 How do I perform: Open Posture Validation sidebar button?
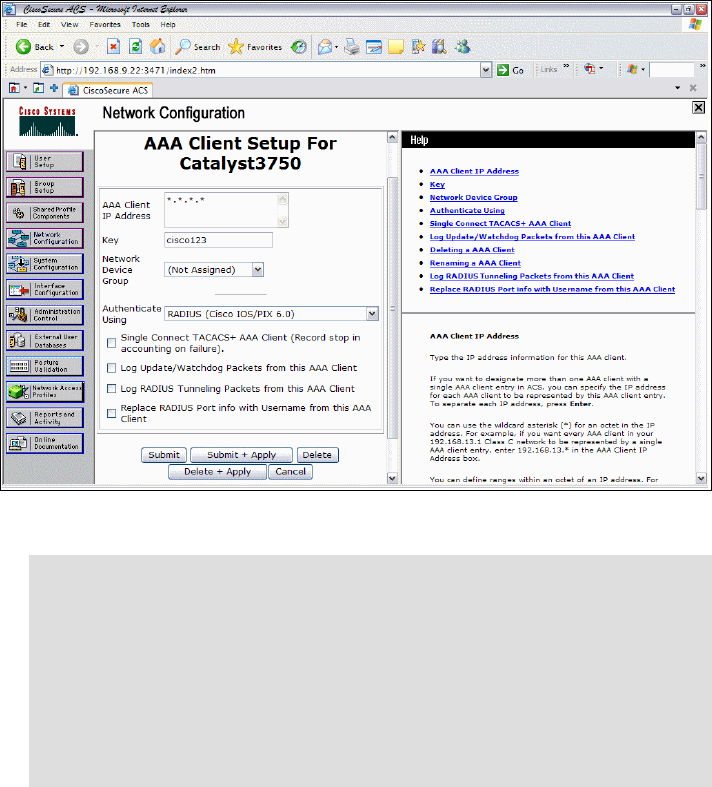pos(45,366)
